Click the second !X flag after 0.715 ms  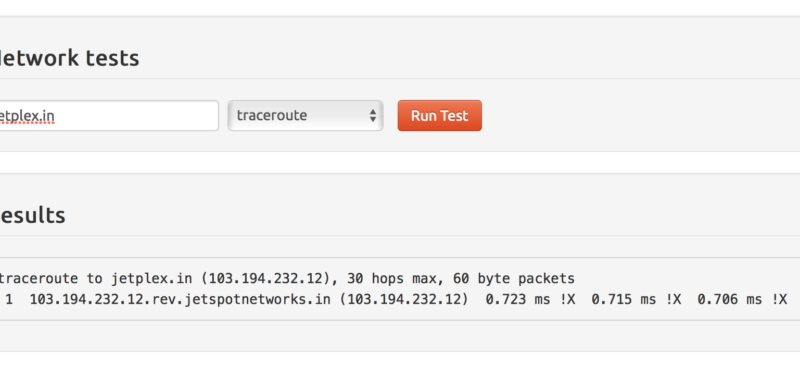click(x=673, y=299)
